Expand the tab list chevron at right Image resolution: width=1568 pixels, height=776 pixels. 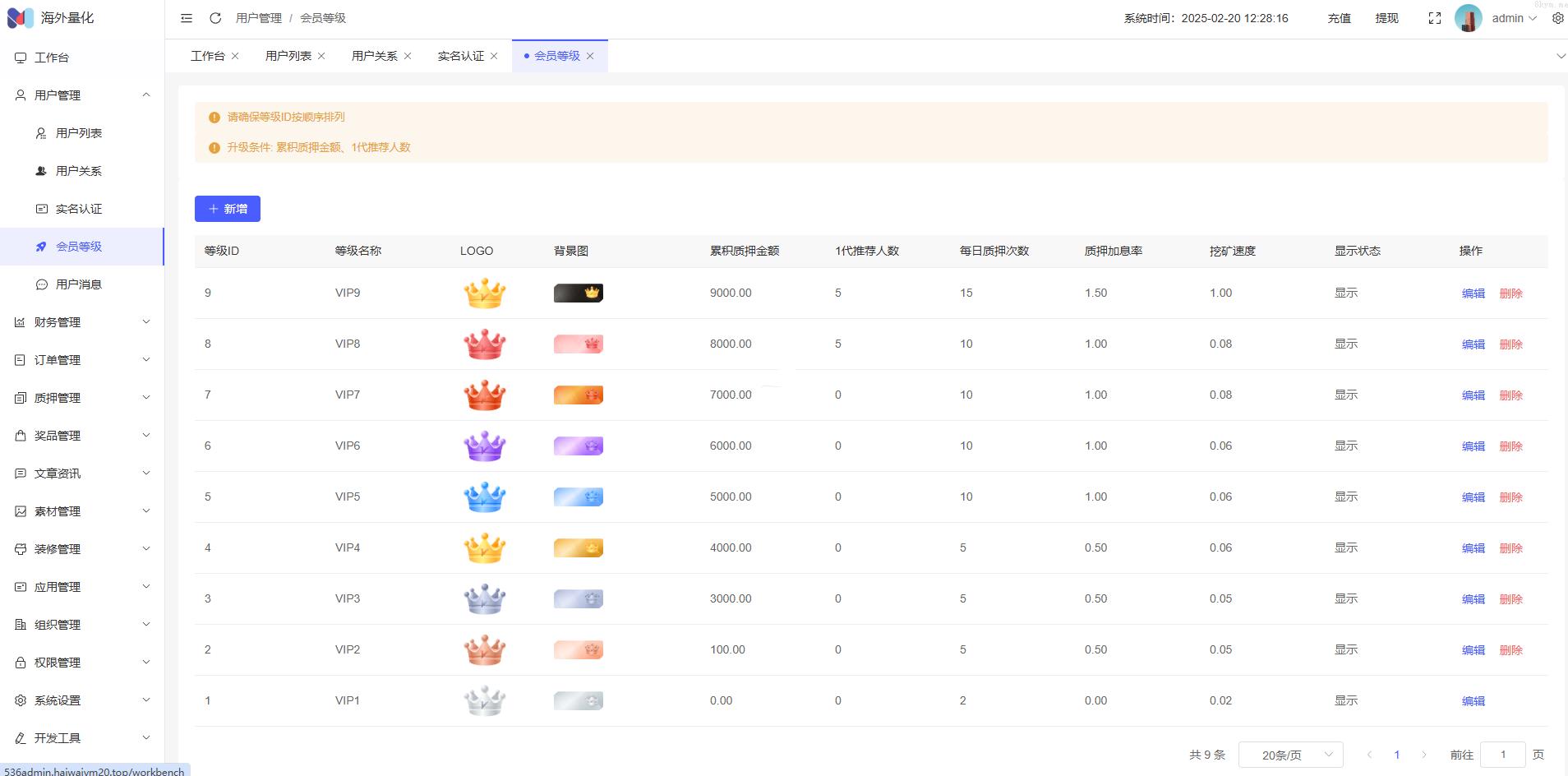1561,56
